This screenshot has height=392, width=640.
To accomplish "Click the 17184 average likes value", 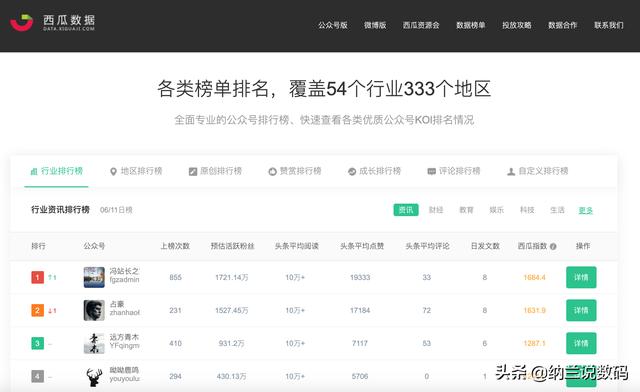I will coord(360,310).
